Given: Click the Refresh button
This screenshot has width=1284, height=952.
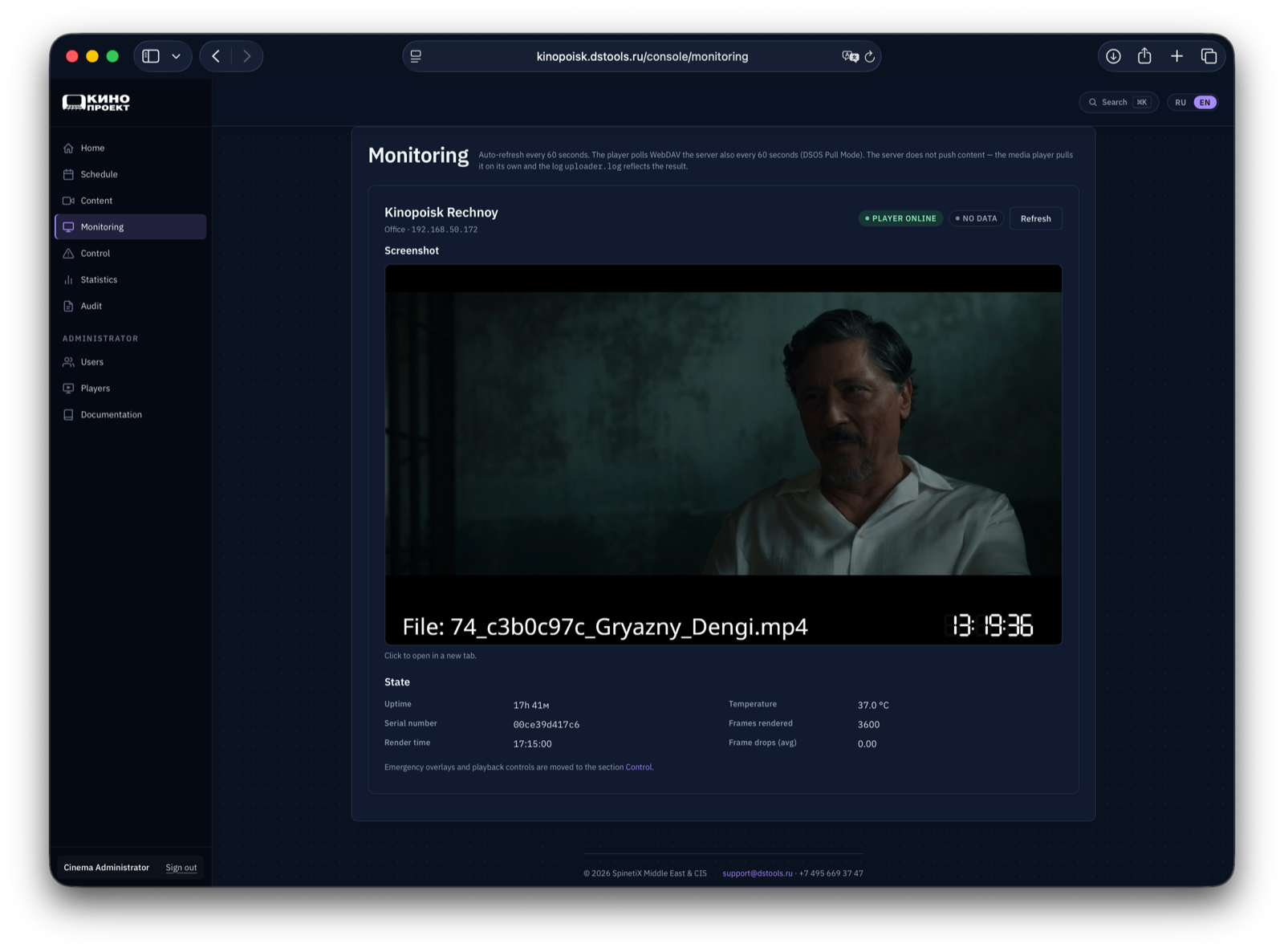Looking at the screenshot, I should pyautogui.click(x=1035, y=218).
